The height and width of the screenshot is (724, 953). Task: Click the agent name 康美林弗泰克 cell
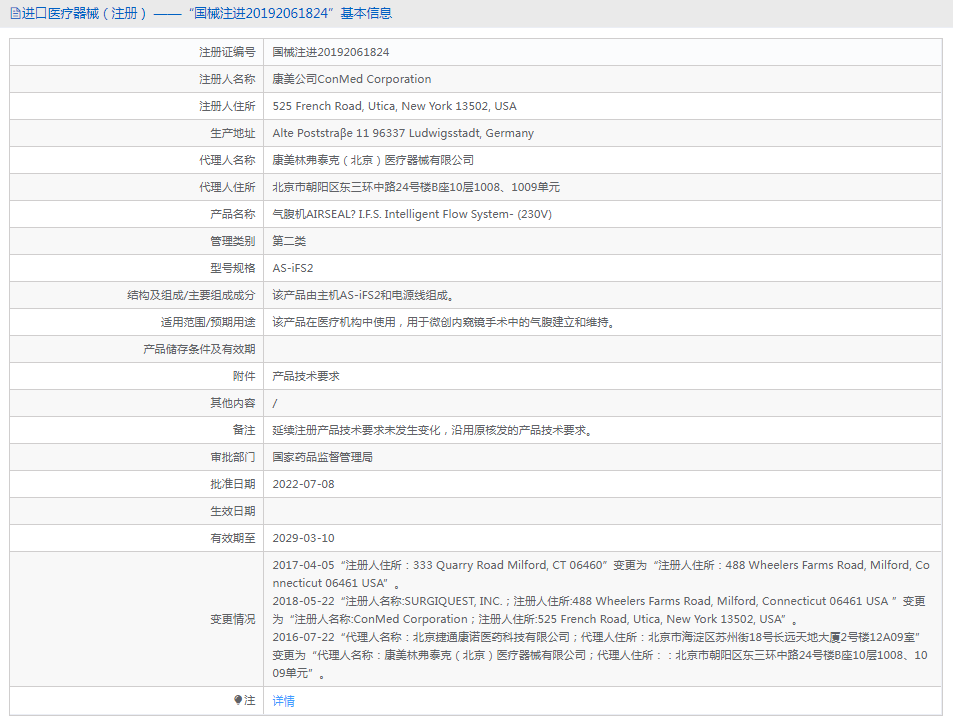(373, 160)
